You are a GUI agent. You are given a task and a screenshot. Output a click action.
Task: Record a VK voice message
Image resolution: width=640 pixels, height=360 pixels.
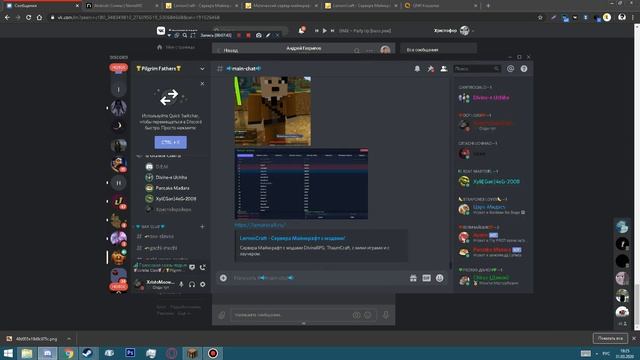point(386,315)
